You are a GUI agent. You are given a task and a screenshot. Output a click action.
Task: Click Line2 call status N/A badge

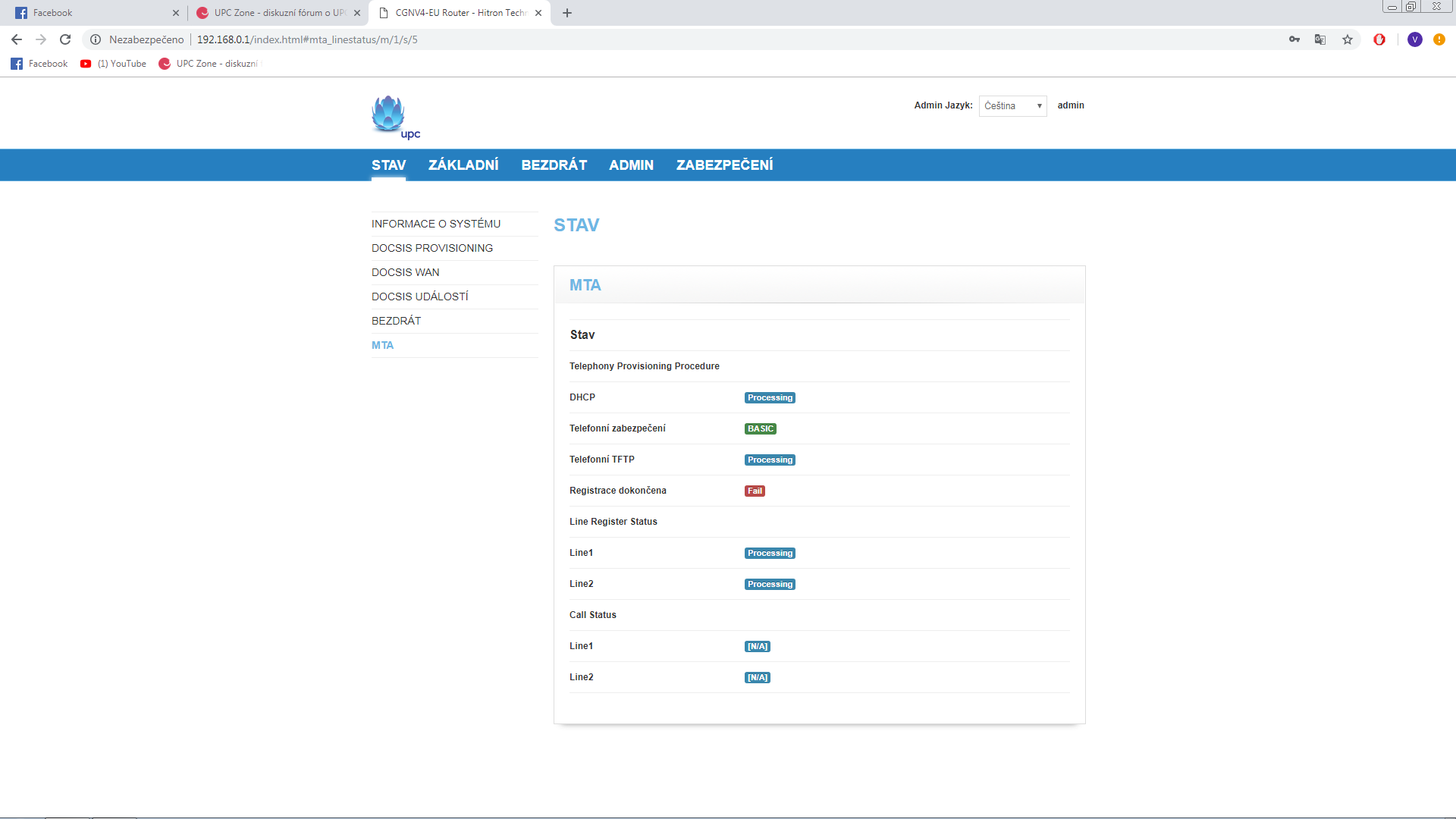[x=758, y=677]
